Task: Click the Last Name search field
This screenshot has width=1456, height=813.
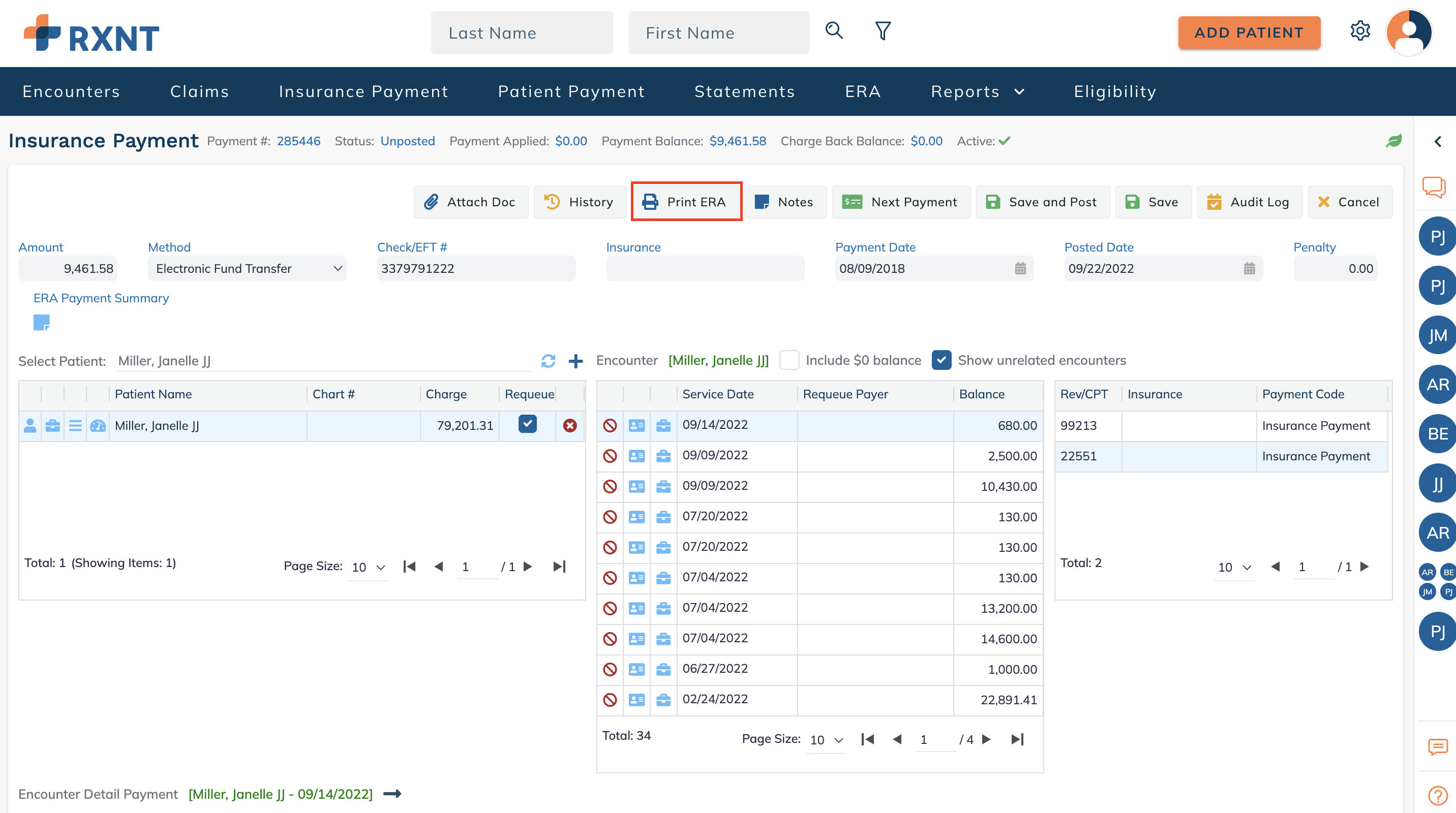Action: coord(522,33)
